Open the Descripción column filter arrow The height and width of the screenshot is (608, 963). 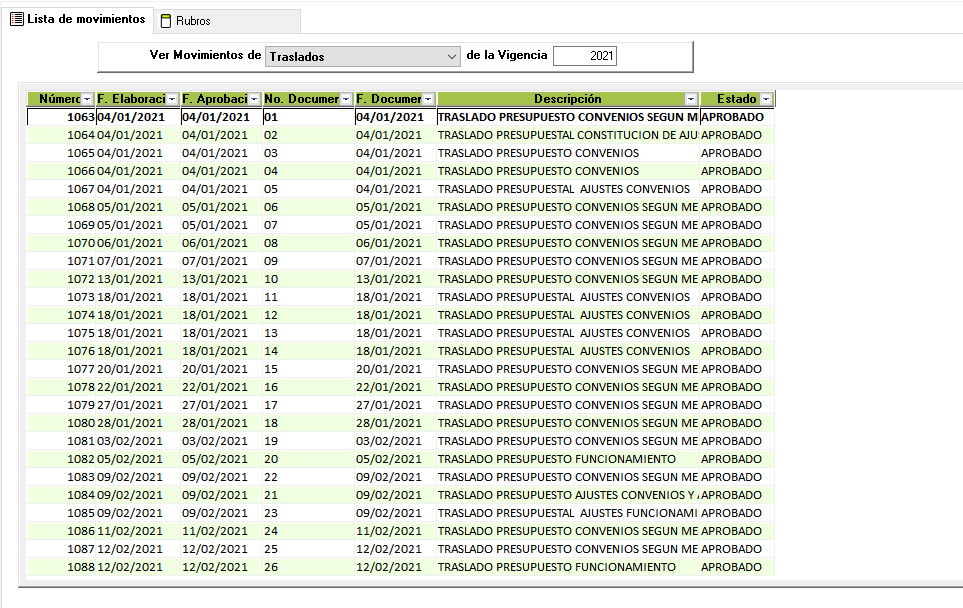pos(690,100)
